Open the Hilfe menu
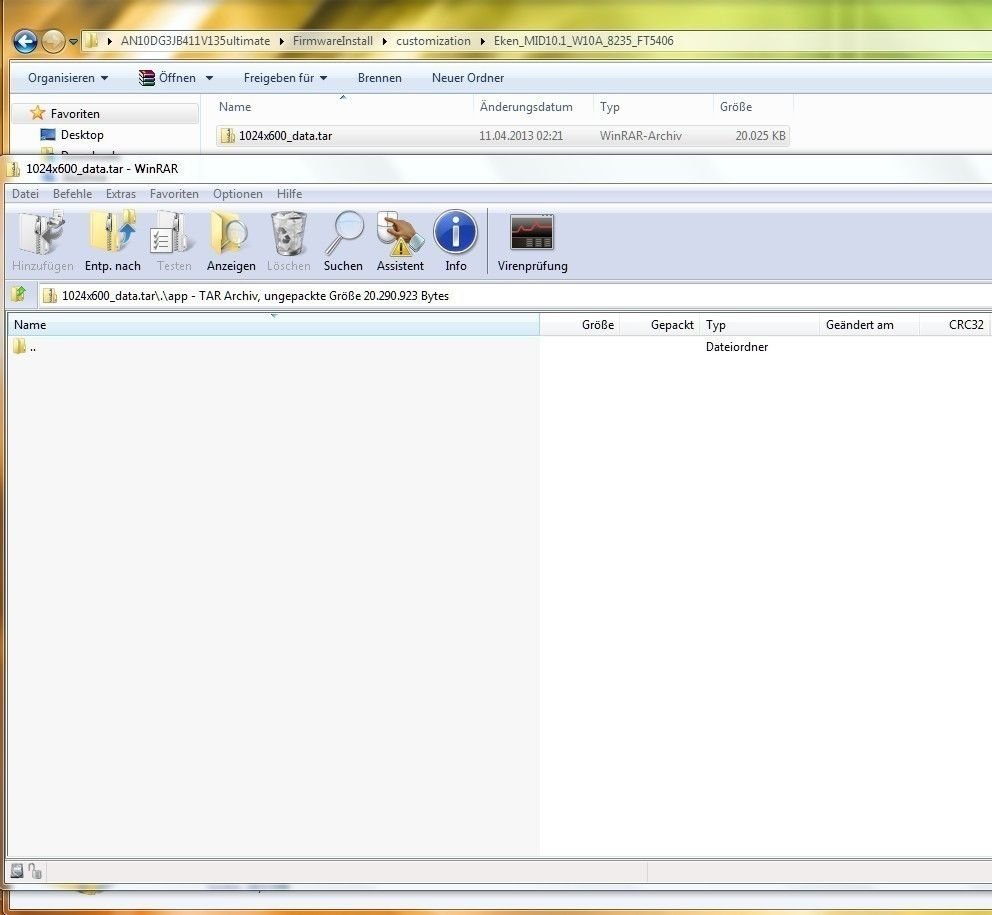992x915 pixels. (x=289, y=194)
